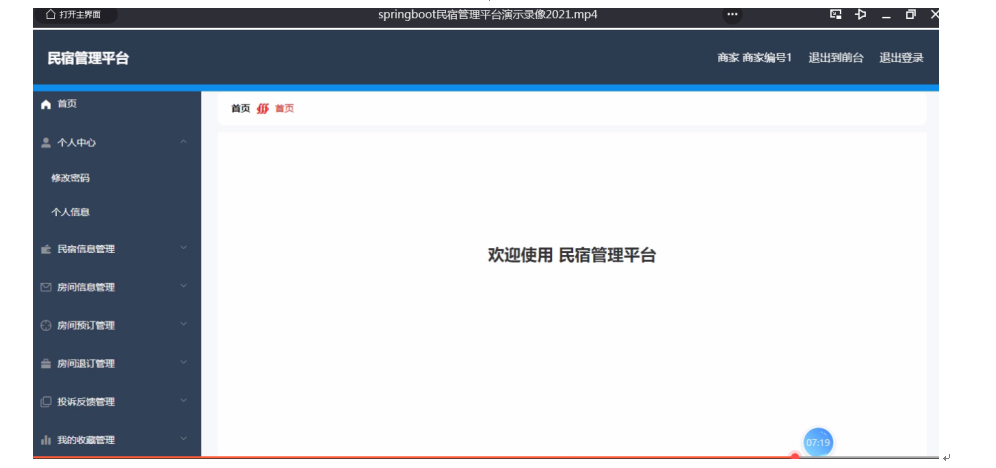Open the 个人信息 submenu item
The width and height of the screenshot is (996, 468).
71,213
